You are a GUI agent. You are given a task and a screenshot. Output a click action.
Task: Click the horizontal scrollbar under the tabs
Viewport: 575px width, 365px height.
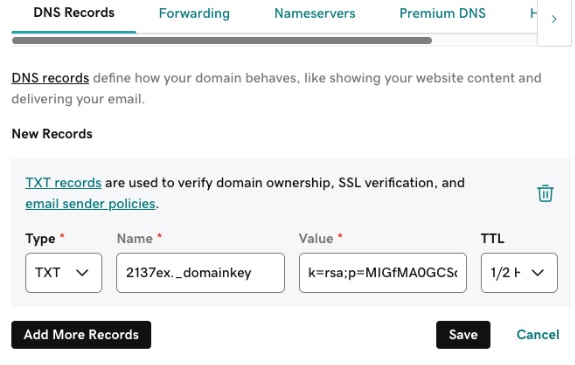[x=221, y=40]
